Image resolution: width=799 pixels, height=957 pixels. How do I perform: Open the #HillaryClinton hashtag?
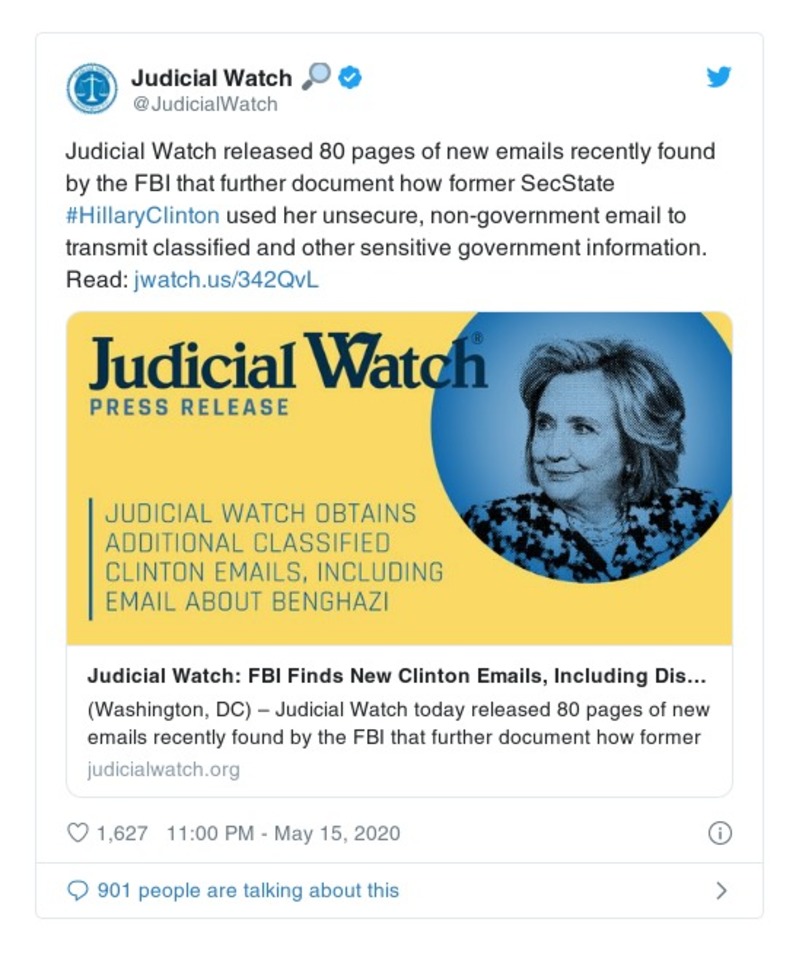pos(142,215)
